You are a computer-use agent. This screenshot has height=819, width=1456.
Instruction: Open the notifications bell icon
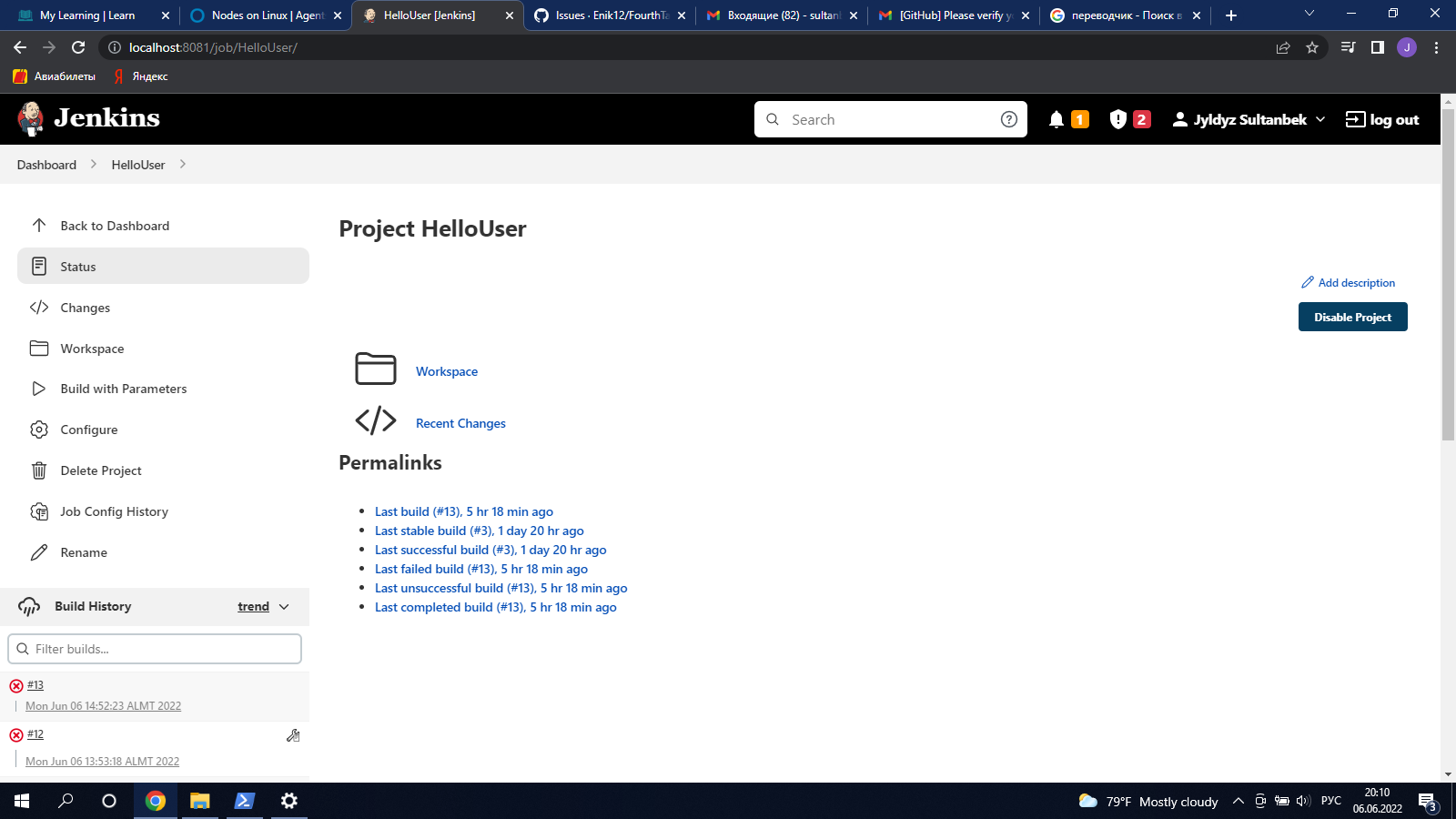(1057, 119)
